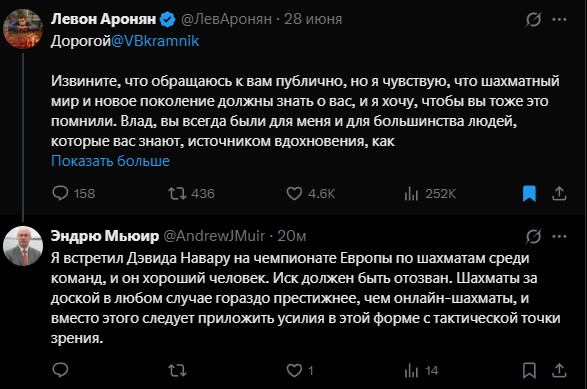Share Levon Aronian's post
The height and width of the screenshot is (389, 587).
(559, 194)
